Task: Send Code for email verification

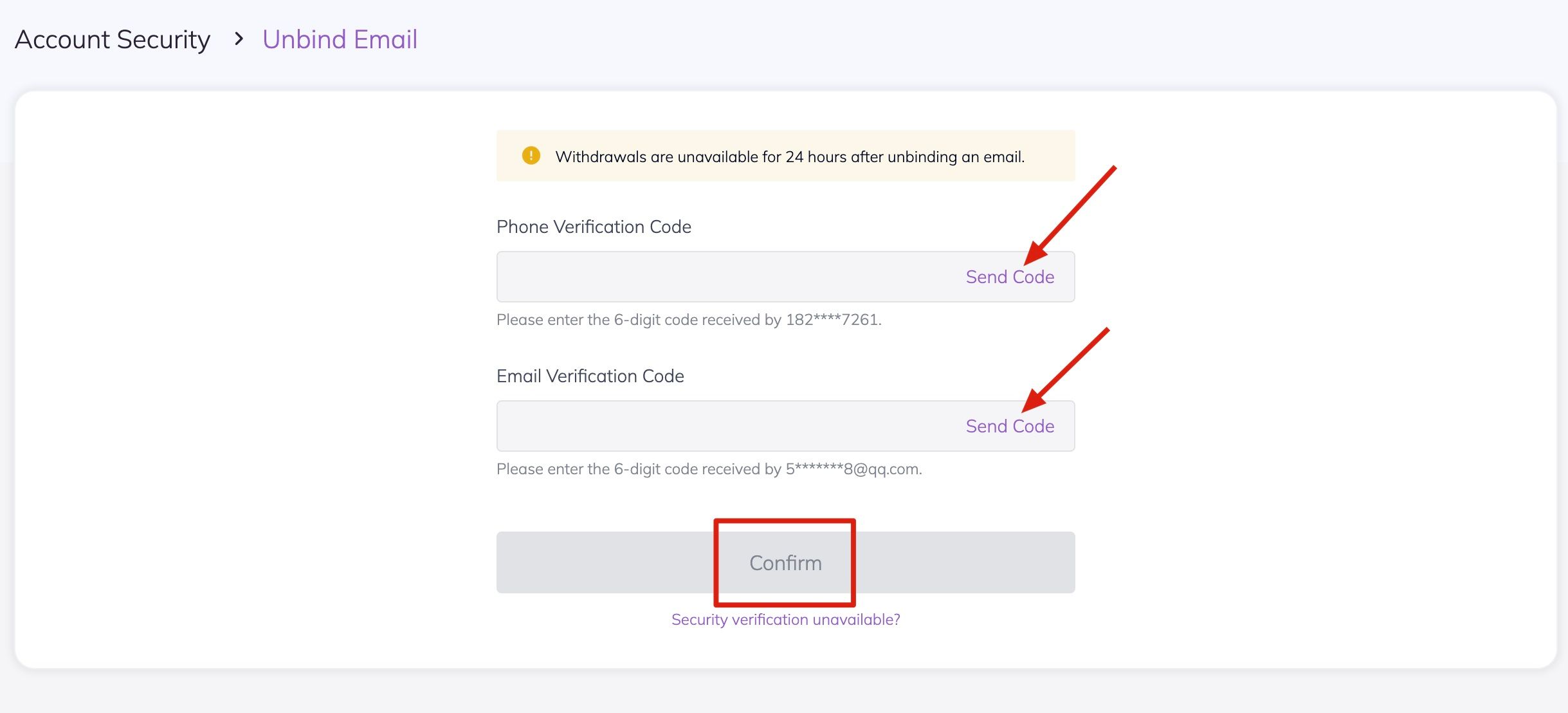Action: point(1010,426)
